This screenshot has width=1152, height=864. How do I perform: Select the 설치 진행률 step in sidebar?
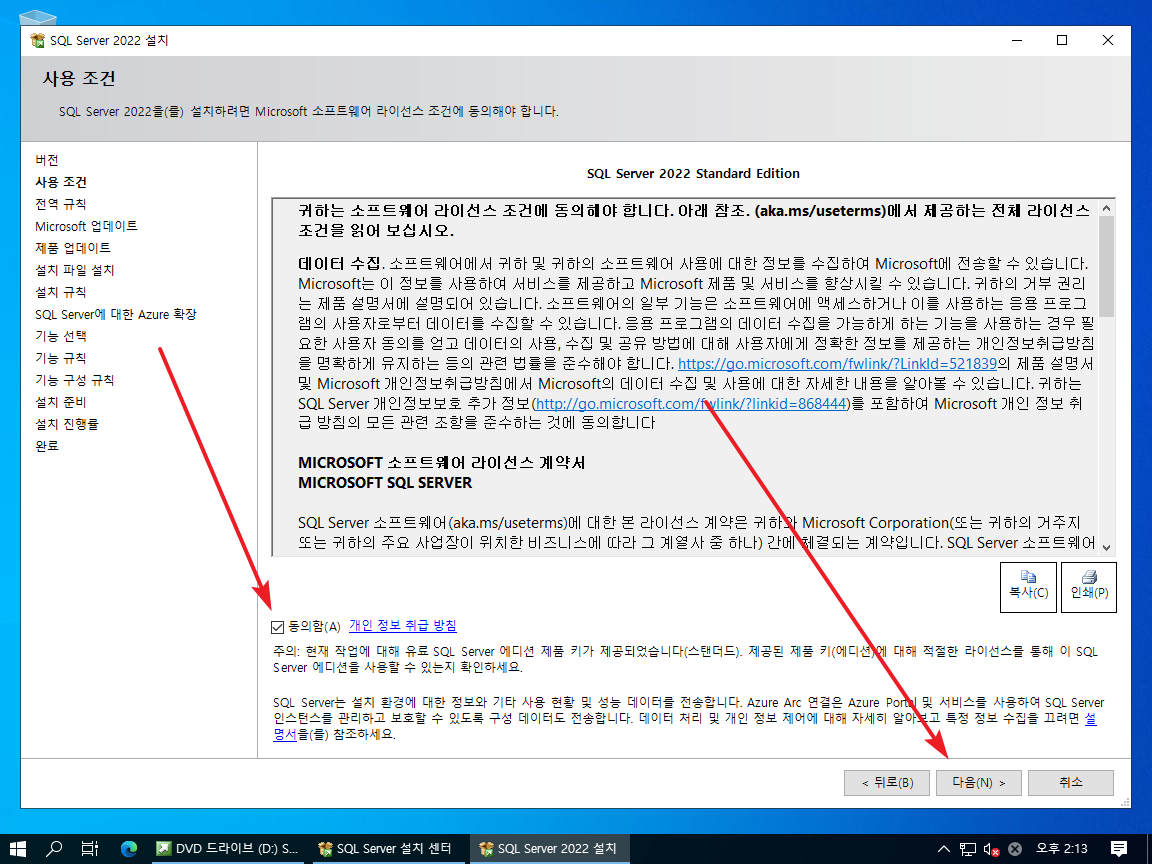pos(67,424)
